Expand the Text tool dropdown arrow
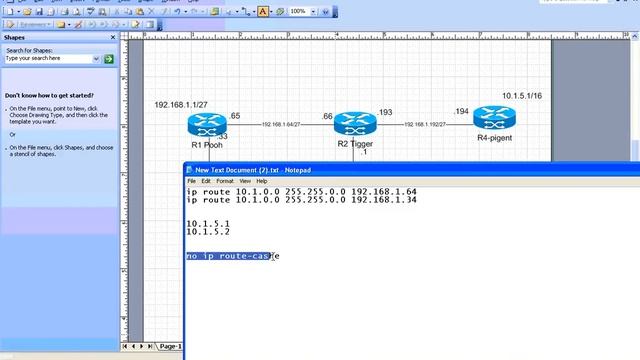Image resolution: width=640 pixels, height=360 pixels. [271, 12]
